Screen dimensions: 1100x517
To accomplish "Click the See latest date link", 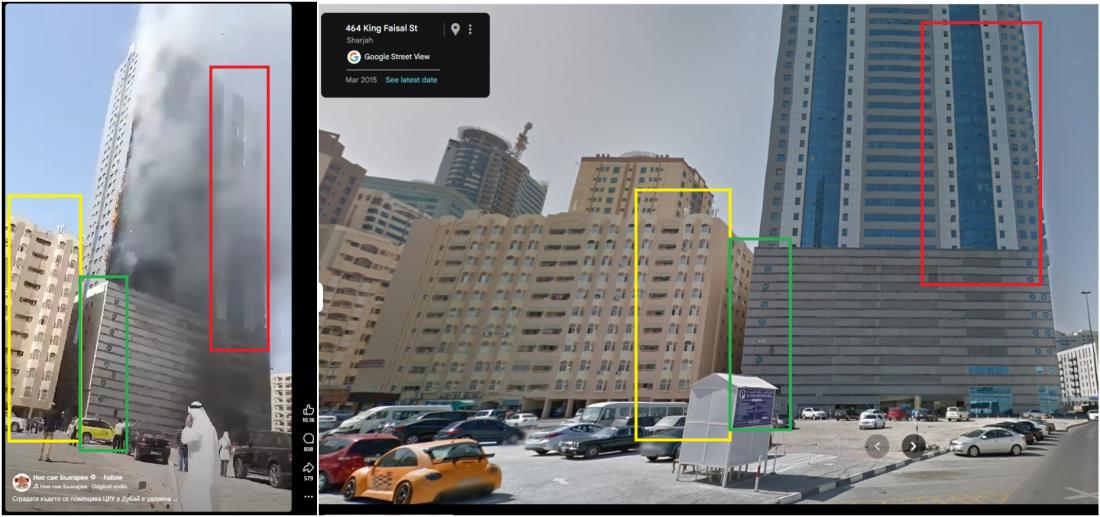I will [x=411, y=80].
